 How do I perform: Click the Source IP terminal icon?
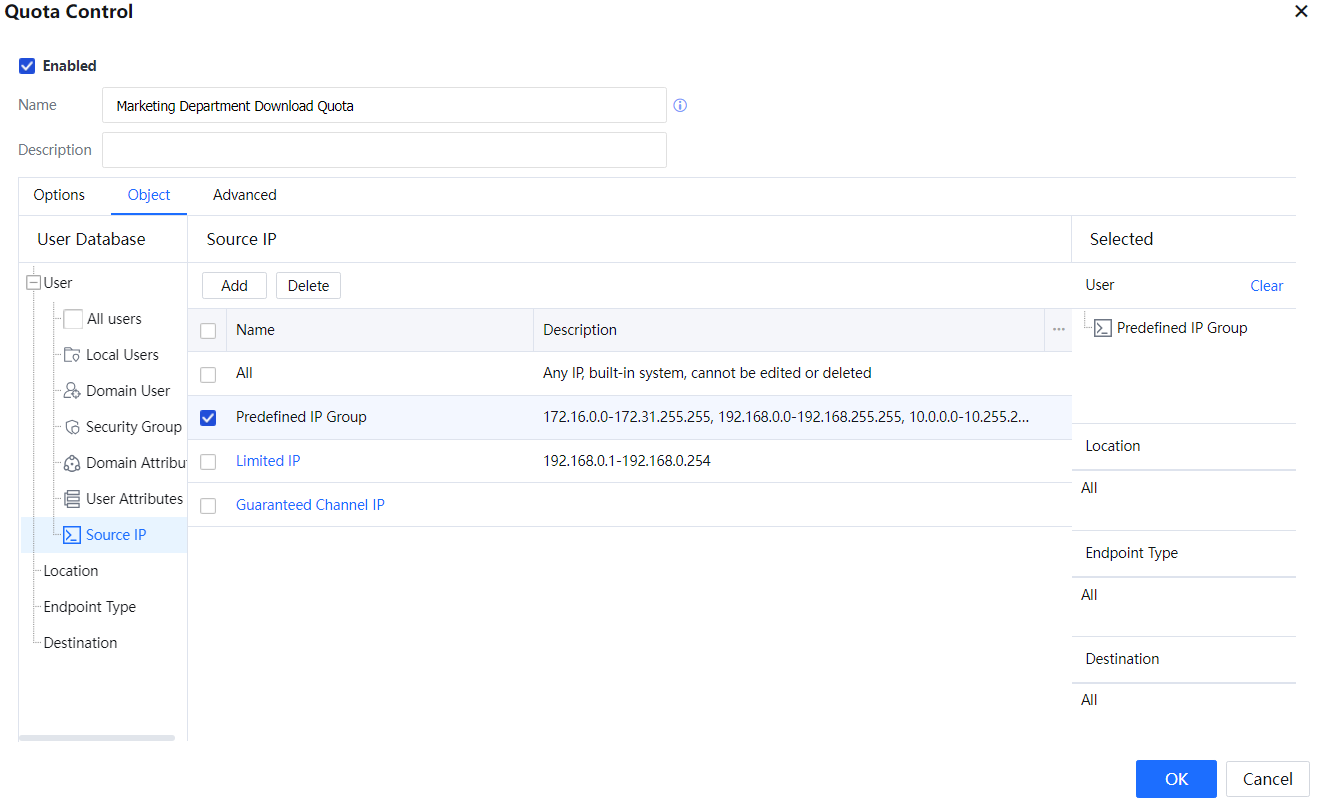pyautogui.click(x=72, y=535)
